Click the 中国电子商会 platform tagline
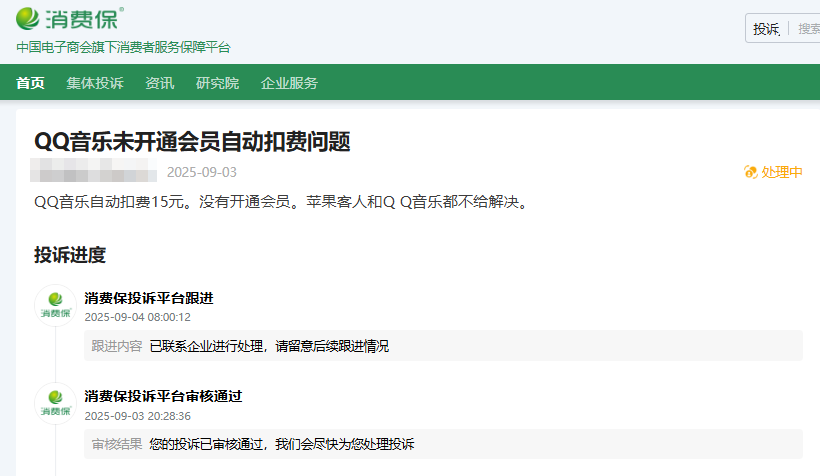The height and width of the screenshot is (476, 820). [123, 48]
